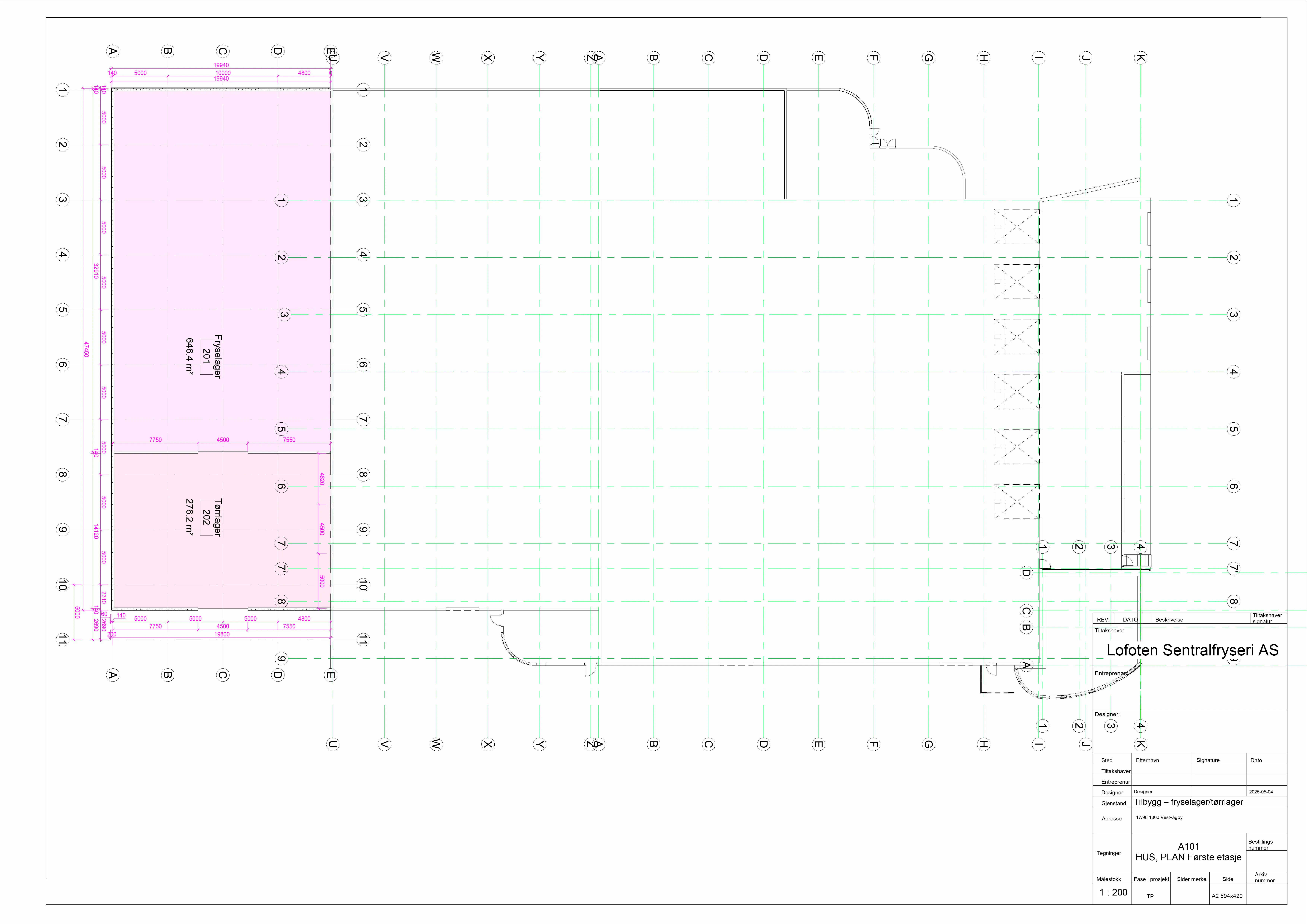1307x924 pixels.
Task: Select the "Beskrivelse" revision column header
Action: click(x=1169, y=619)
